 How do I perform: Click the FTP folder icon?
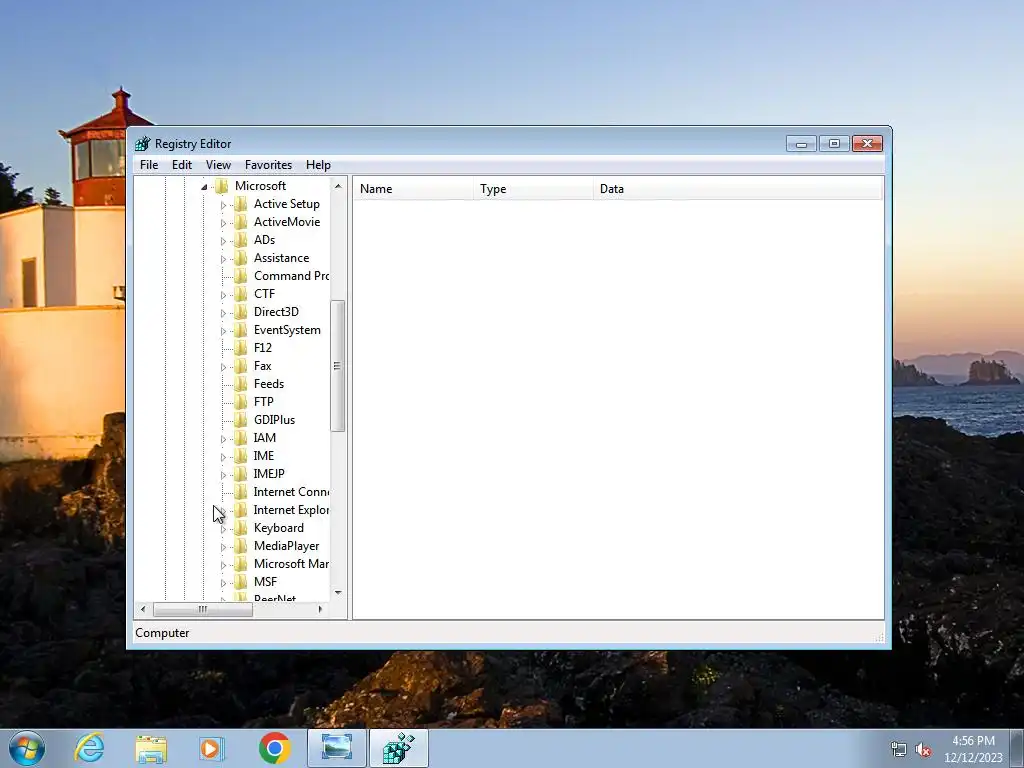[x=241, y=402]
